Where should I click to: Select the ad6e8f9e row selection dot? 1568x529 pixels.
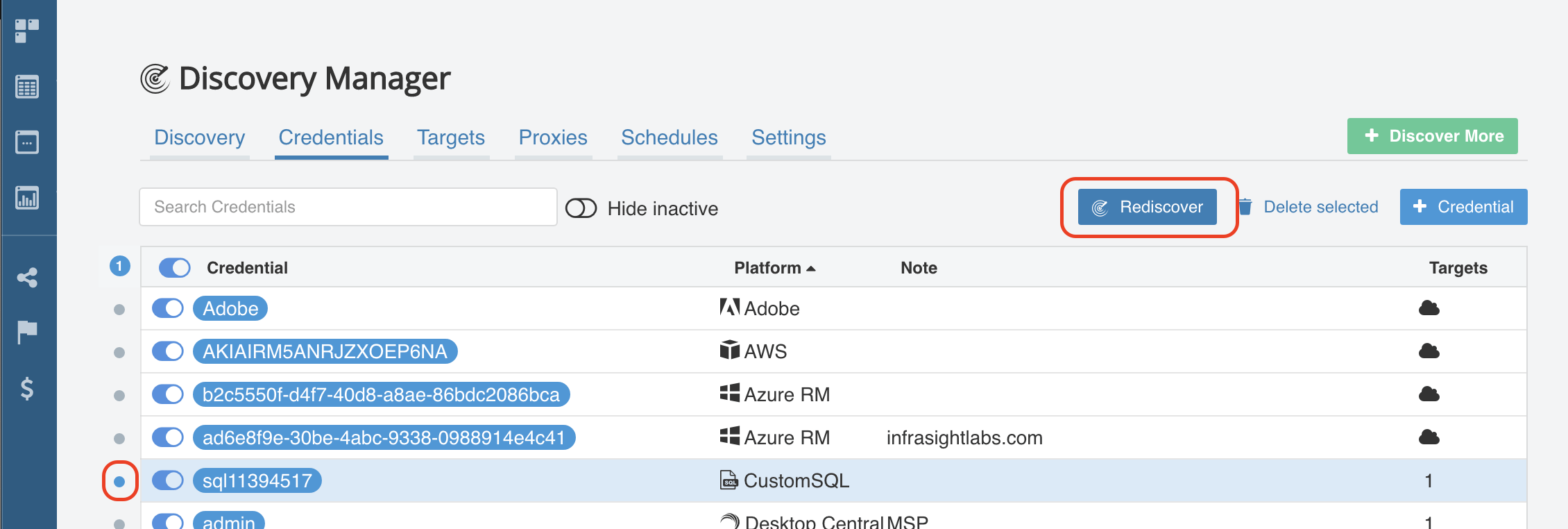(119, 439)
